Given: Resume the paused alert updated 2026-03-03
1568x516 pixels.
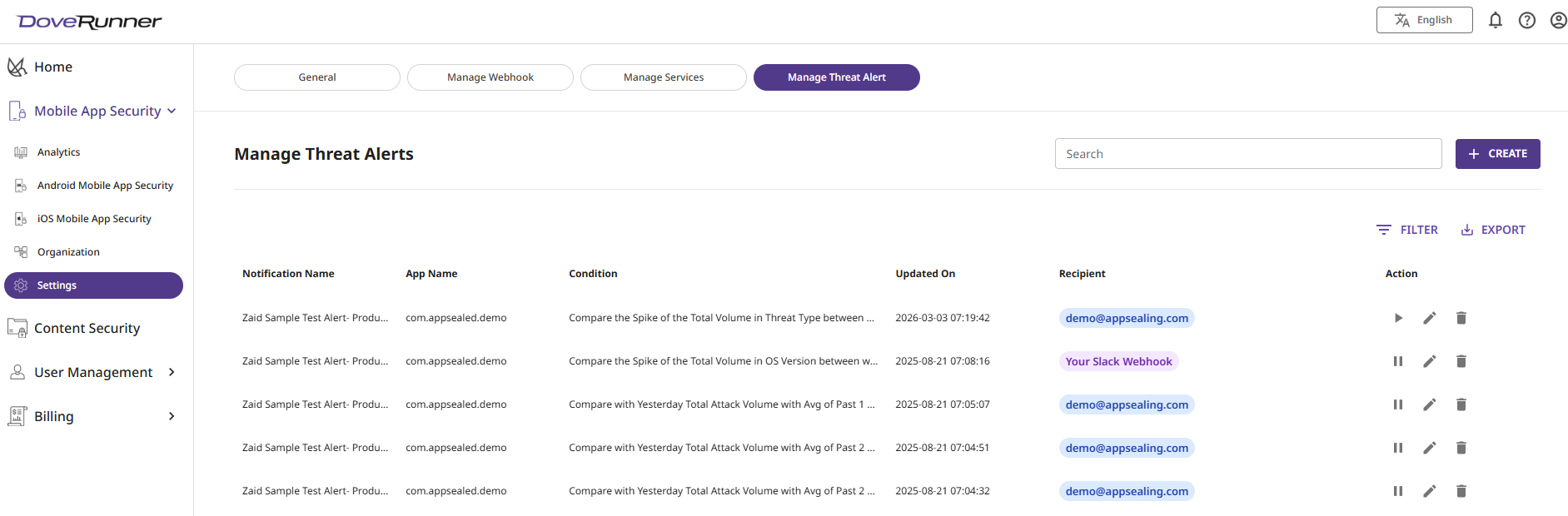Looking at the screenshot, I should pos(1398,318).
